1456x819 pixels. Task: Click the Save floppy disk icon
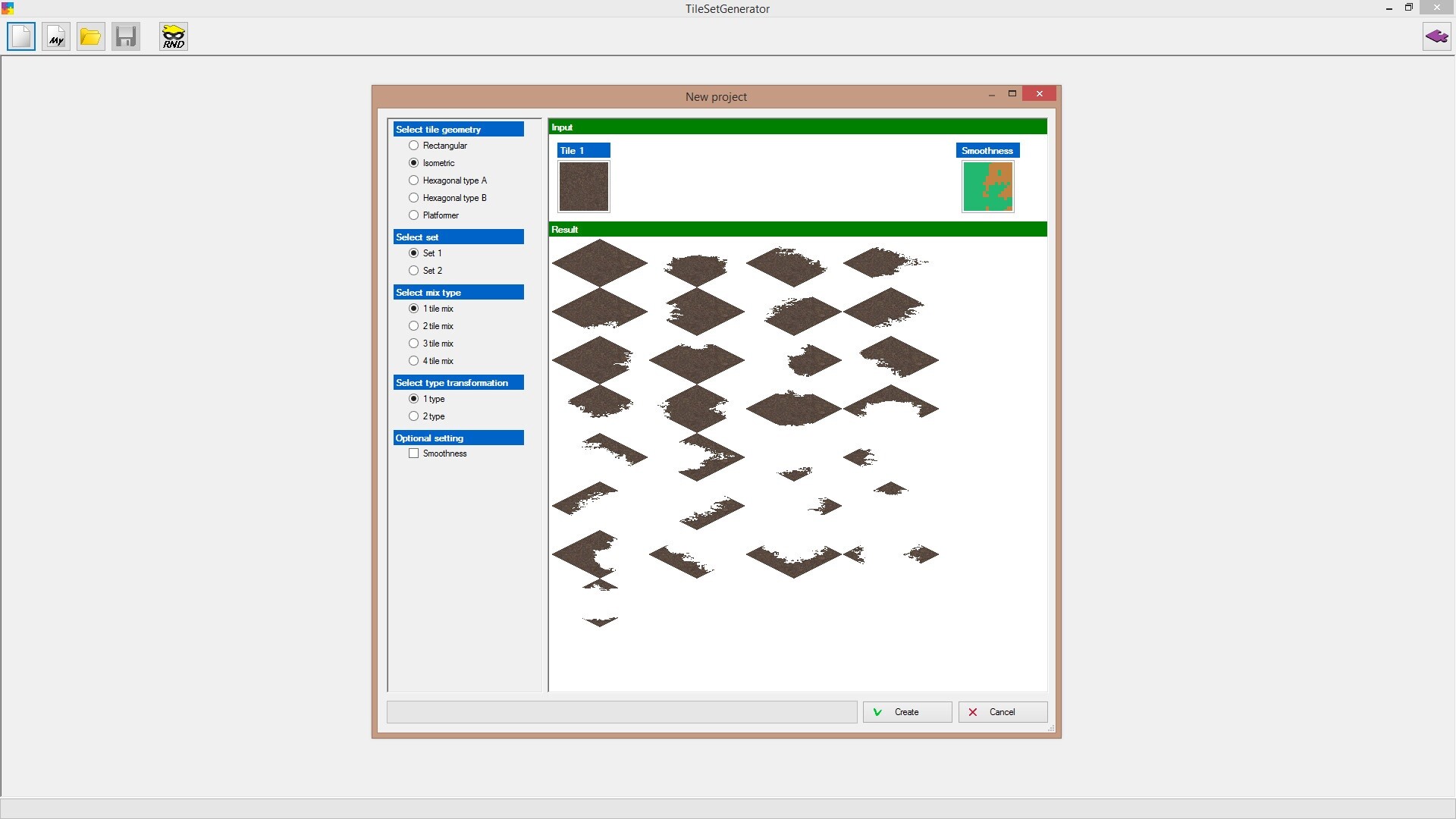point(126,36)
